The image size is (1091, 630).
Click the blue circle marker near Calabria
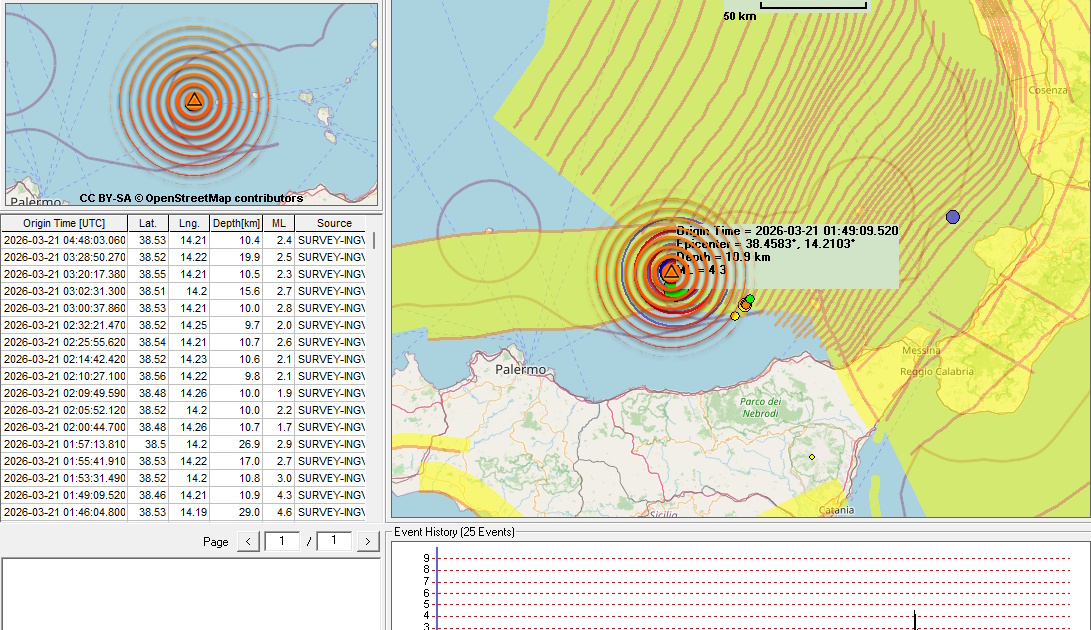click(952, 217)
